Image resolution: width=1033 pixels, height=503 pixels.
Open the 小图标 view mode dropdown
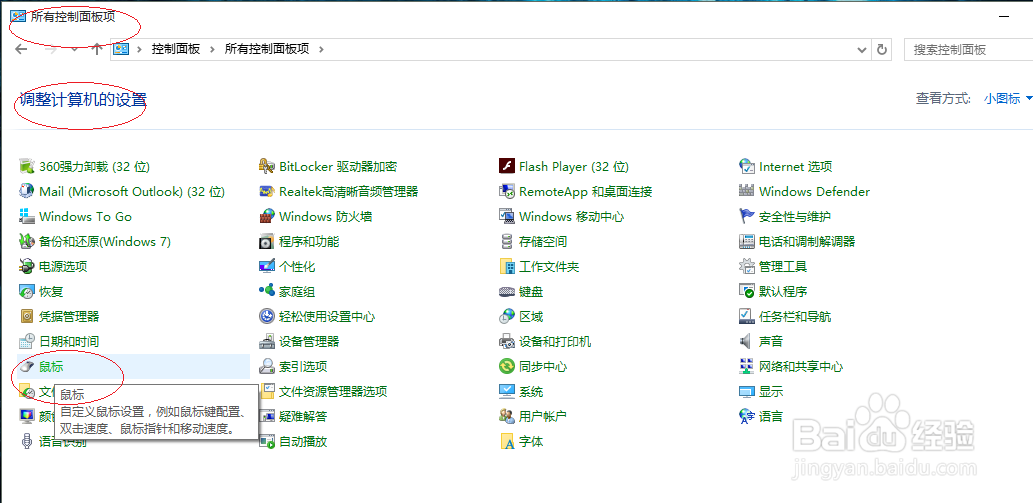[1007, 99]
